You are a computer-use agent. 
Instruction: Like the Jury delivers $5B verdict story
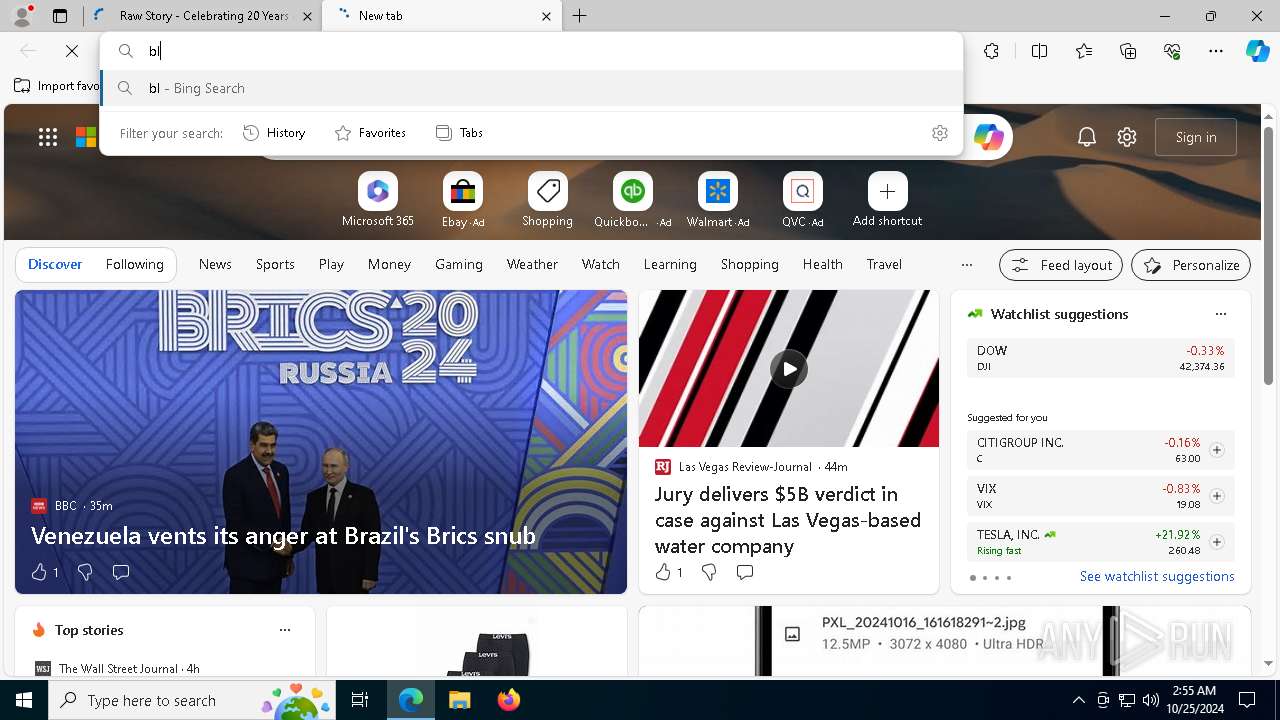pyautogui.click(x=668, y=572)
